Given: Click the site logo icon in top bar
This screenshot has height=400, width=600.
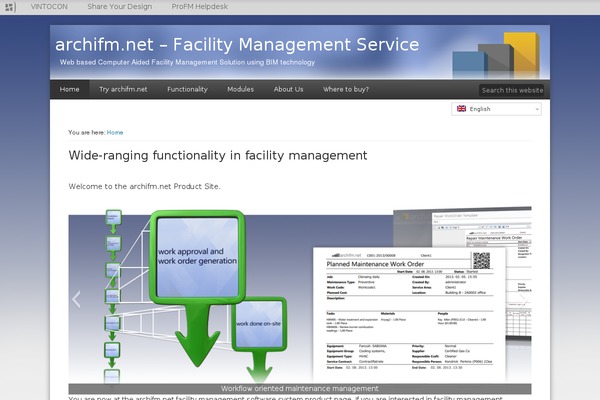Looking at the screenshot, I should click(10, 7).
